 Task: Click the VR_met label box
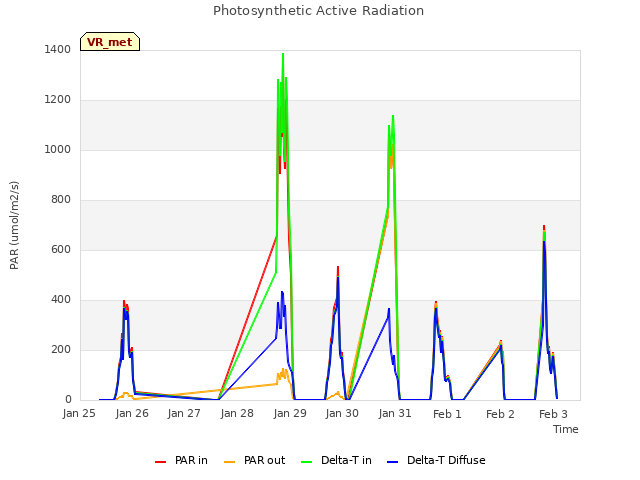tap(110, 42)
